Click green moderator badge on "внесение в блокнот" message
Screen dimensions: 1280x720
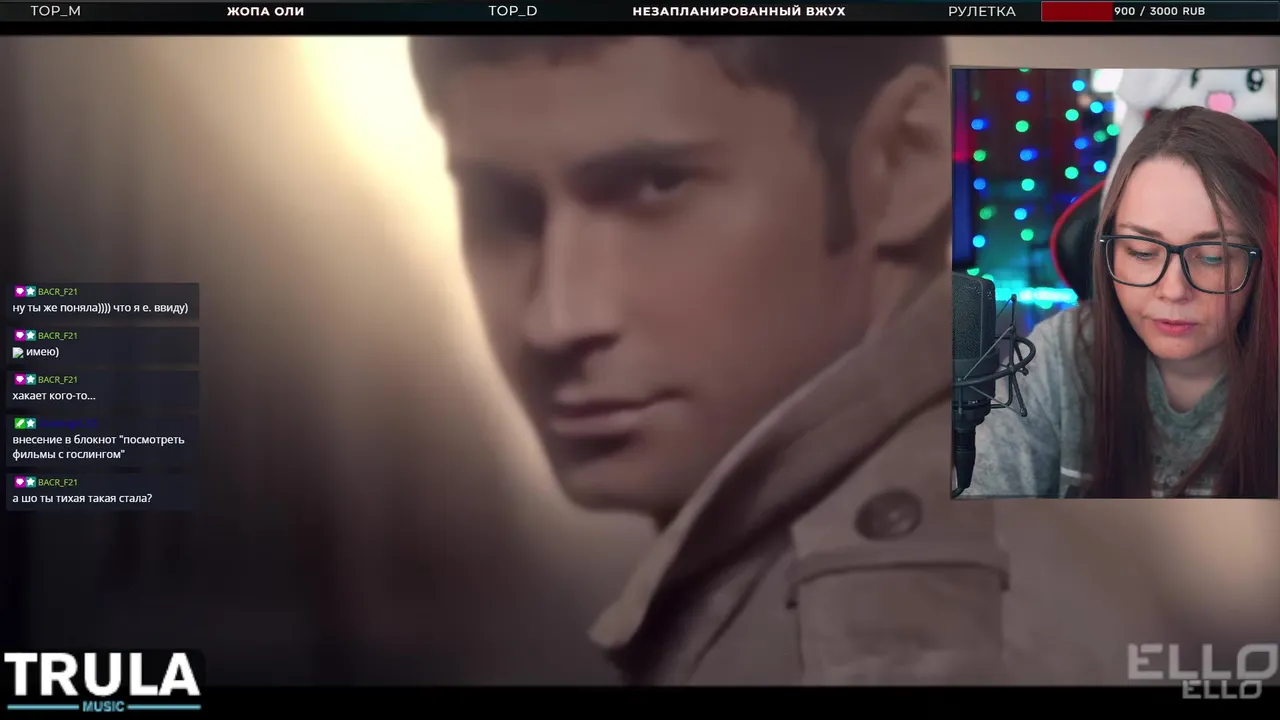[x=19, y=423]
